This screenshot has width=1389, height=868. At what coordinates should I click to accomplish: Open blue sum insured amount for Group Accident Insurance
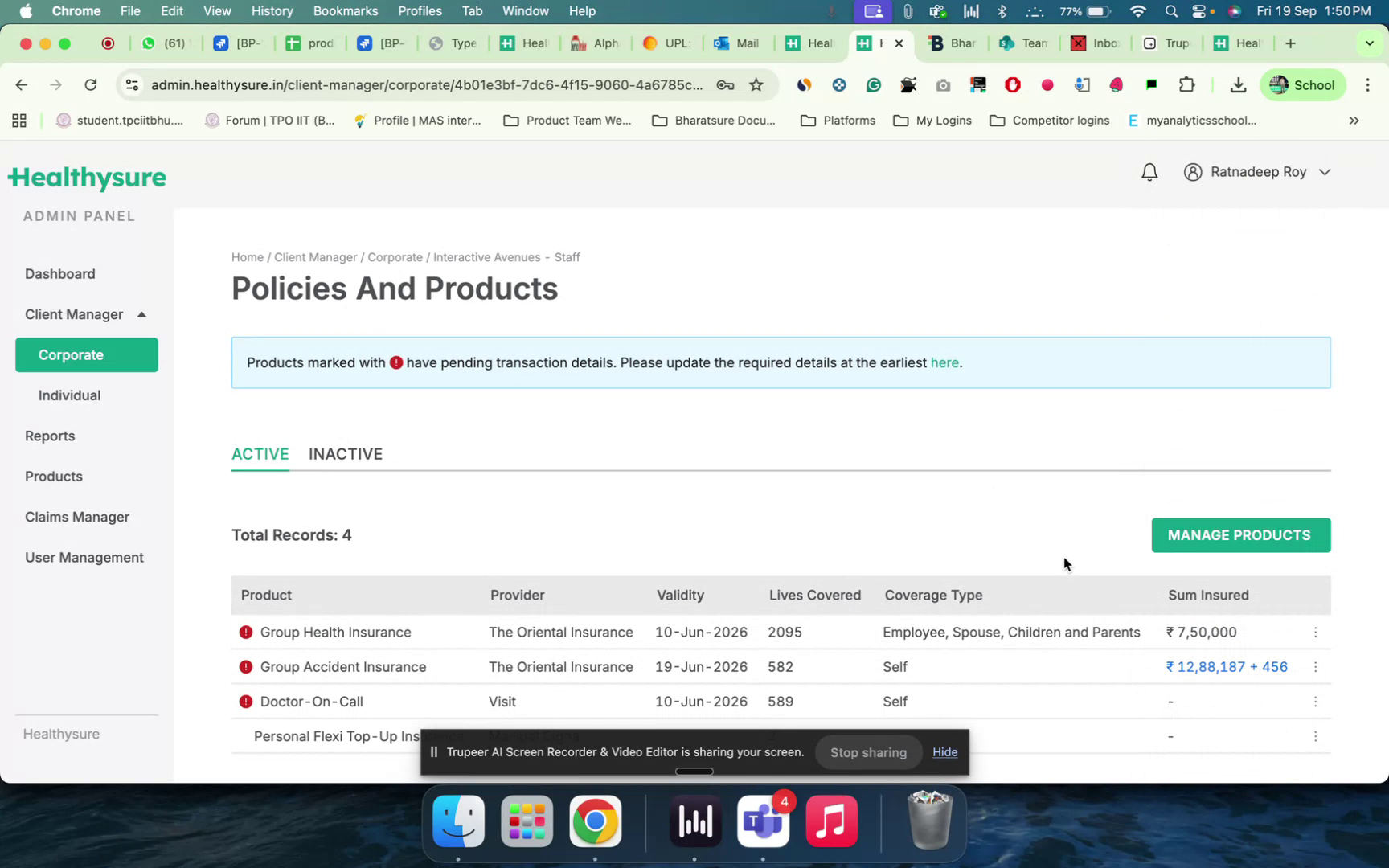[1226, 667]
